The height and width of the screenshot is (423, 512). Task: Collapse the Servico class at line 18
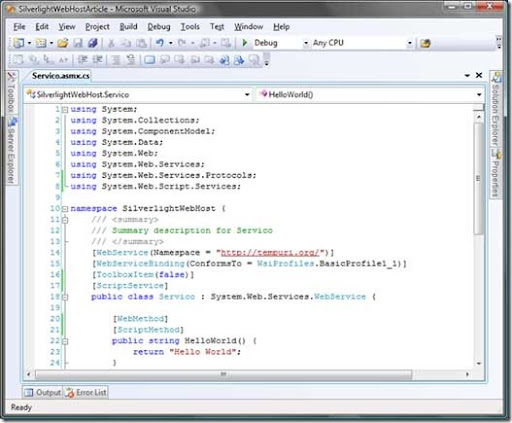pyautogui.click(x=65, y=297)
